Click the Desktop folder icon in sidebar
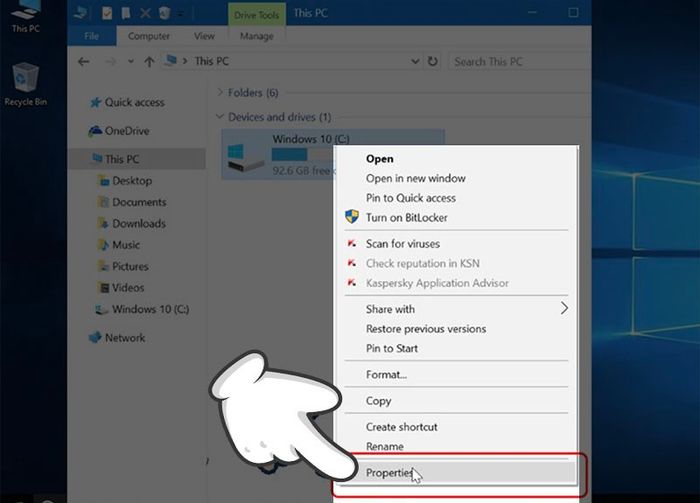Screen dimensions: 700x503 pos(104,181)
